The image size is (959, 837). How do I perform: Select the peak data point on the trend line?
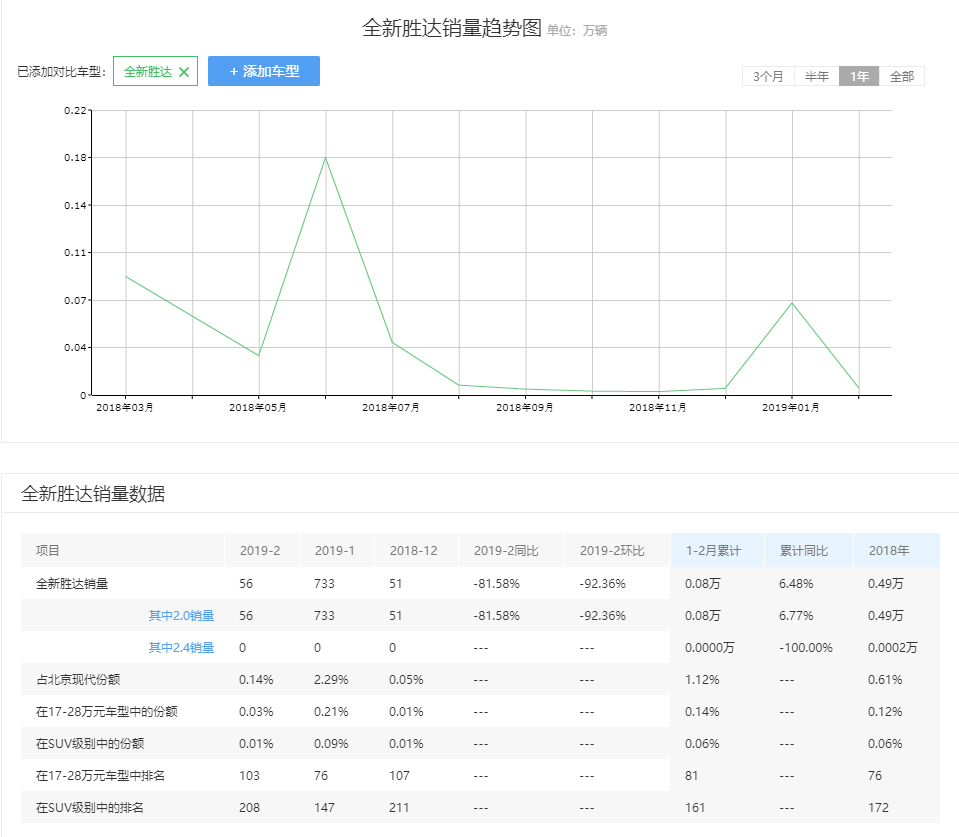pyautogui.click(x=325, y=158)
